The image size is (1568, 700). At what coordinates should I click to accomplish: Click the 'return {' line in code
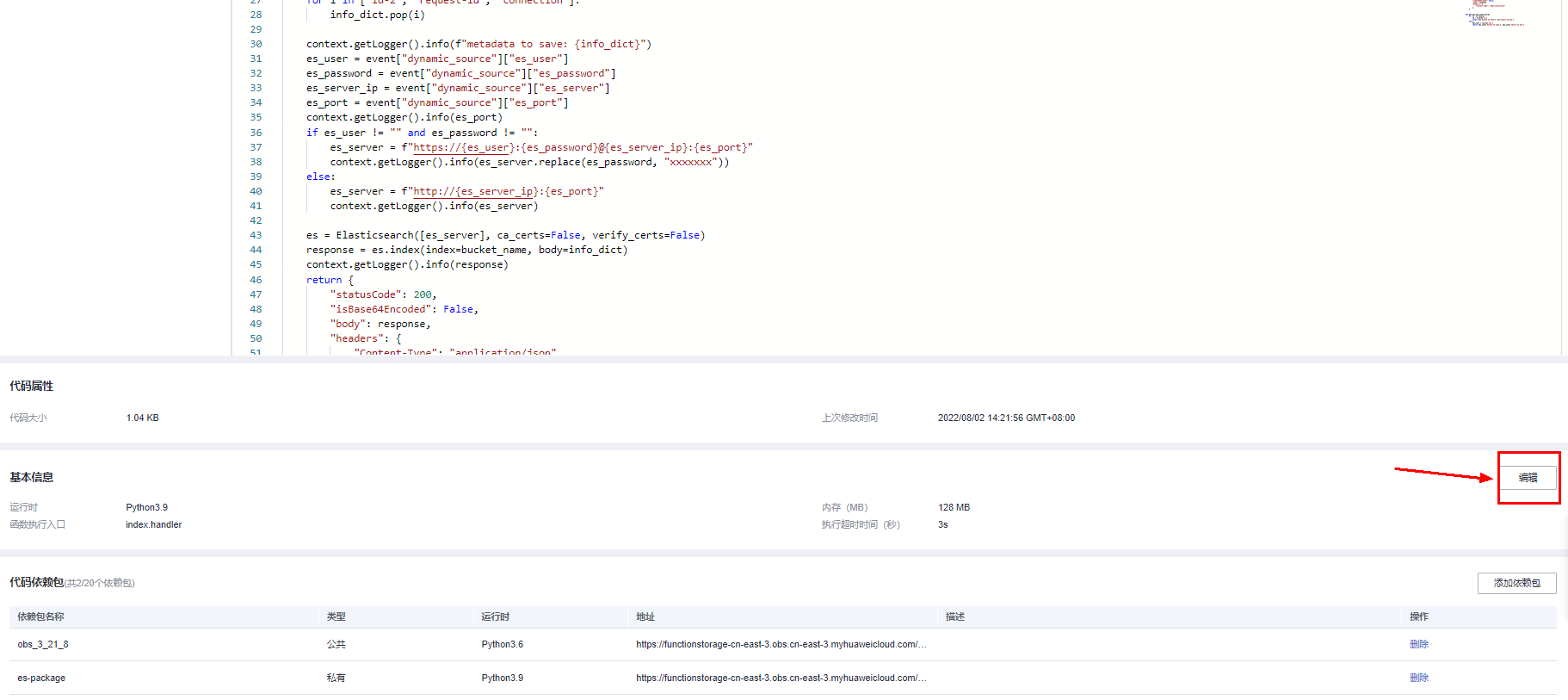pos(324,280)
